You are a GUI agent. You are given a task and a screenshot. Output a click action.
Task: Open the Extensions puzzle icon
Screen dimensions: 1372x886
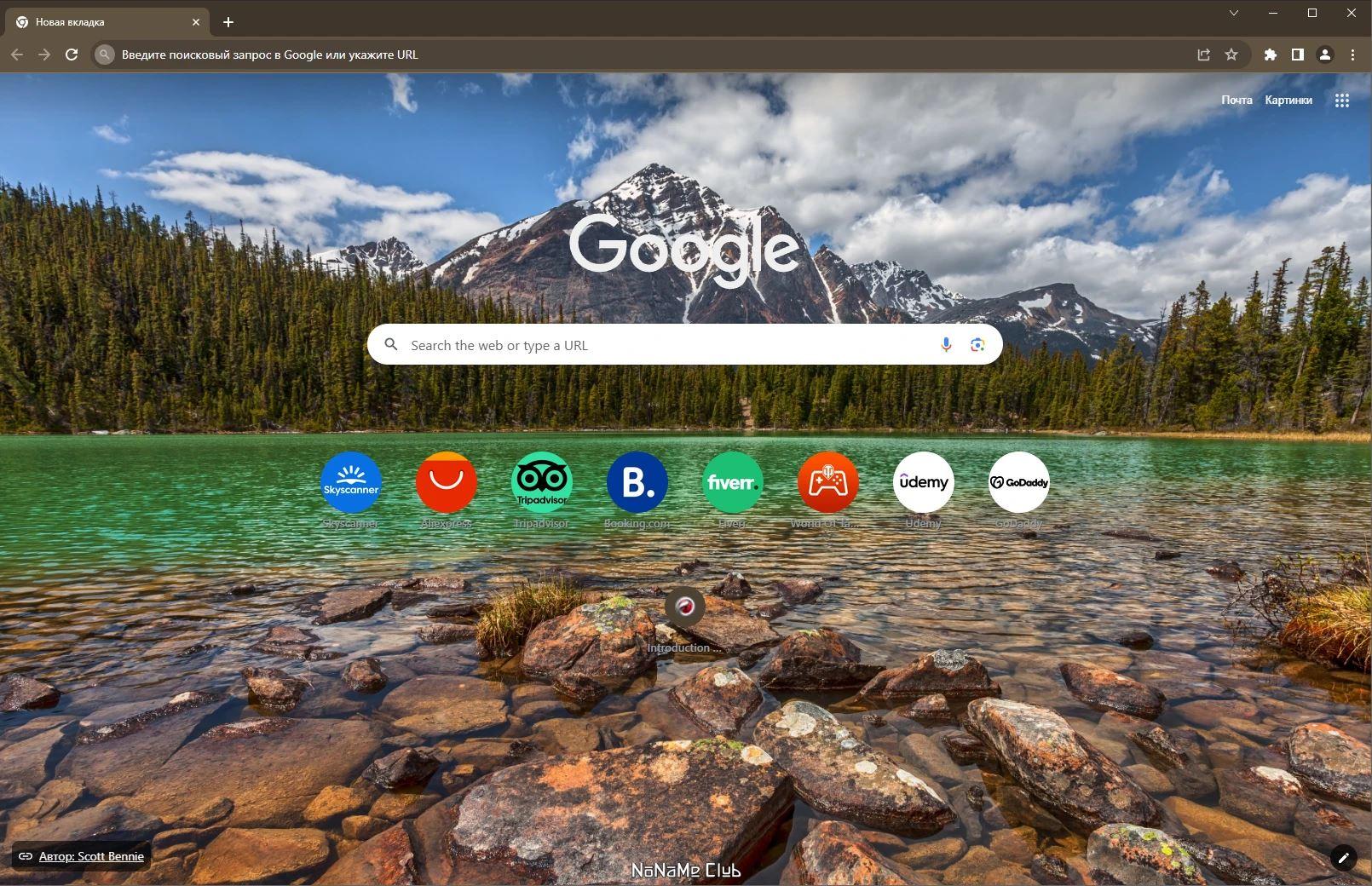pyautogui.click(x=1271, y=55)
